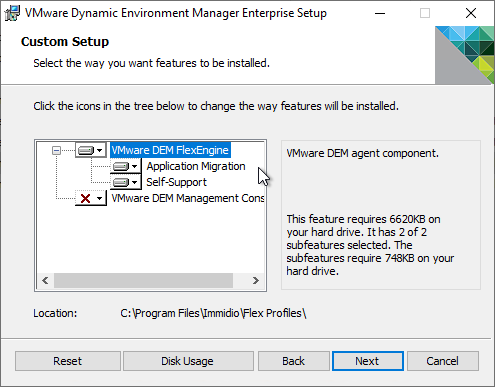Click the feature tree right scroll arrow
Image resolution: width=495 pixels, height=387 pixels.
point(256,281)
